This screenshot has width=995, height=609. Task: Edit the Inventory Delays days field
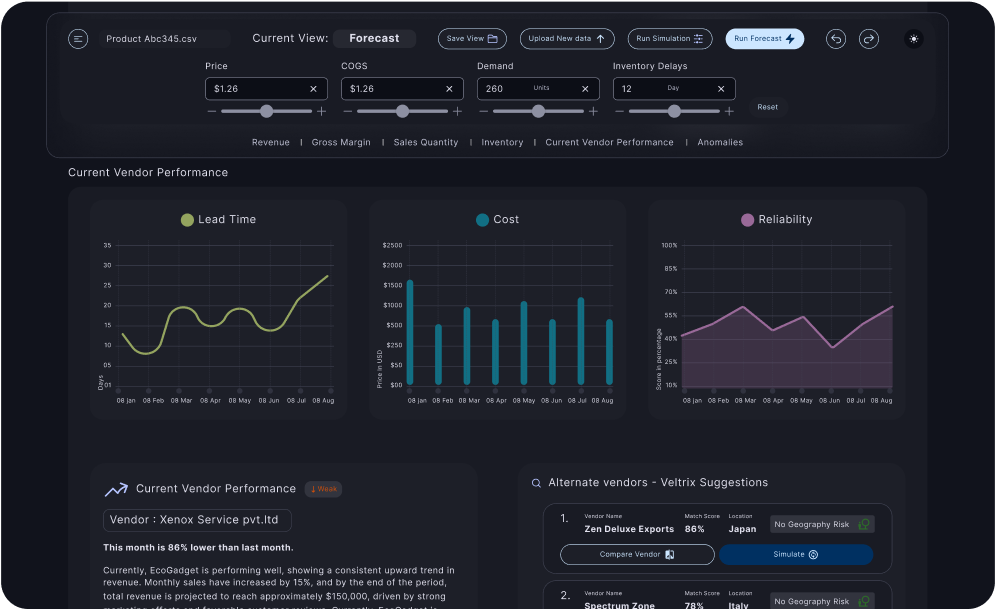[674, 89]
